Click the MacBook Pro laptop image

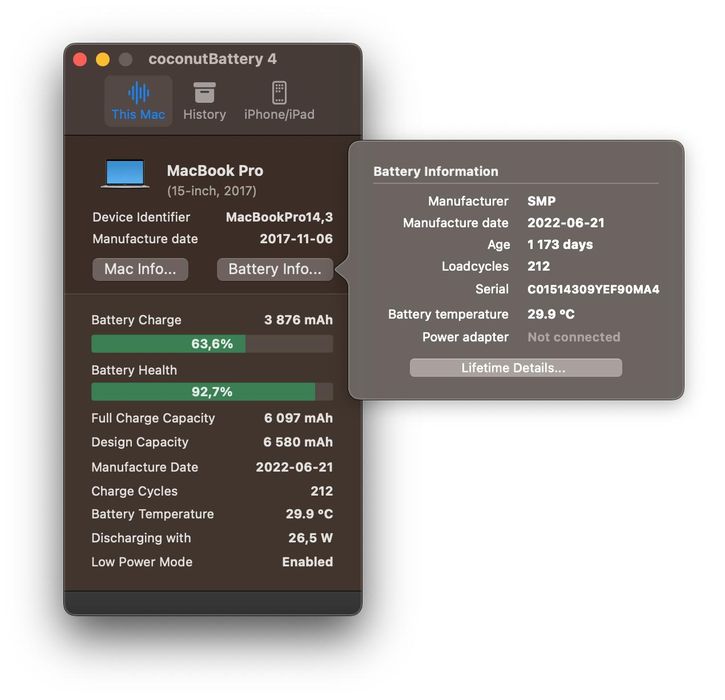(x=125, y=174)
